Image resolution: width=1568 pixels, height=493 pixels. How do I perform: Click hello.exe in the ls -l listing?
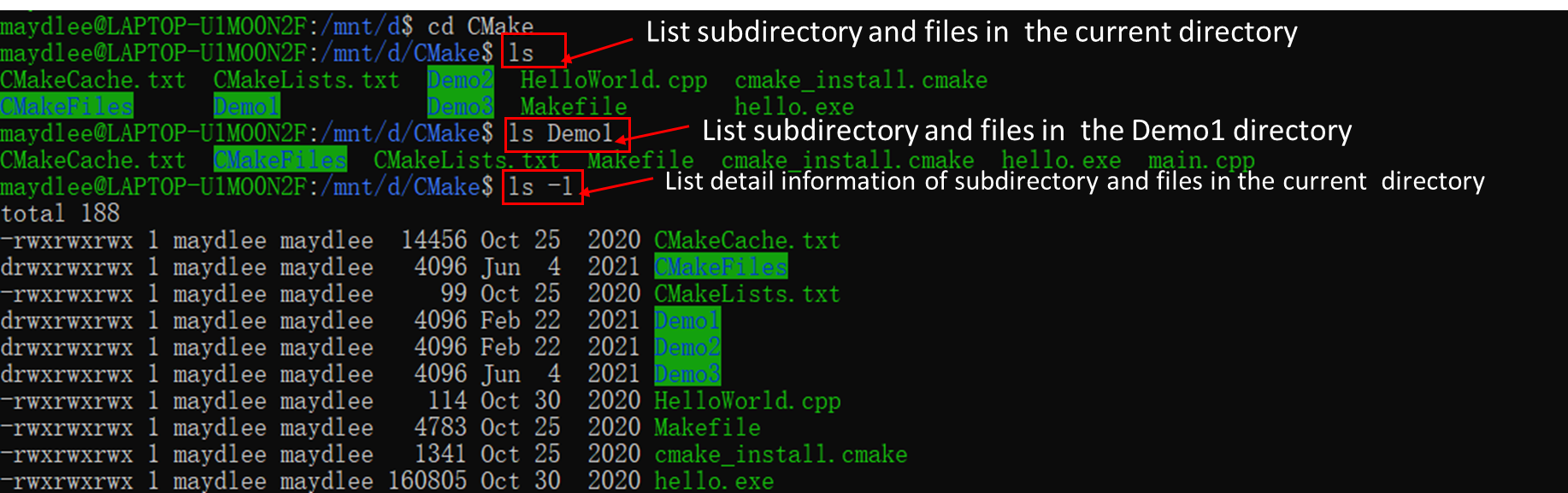coord(714,481)
